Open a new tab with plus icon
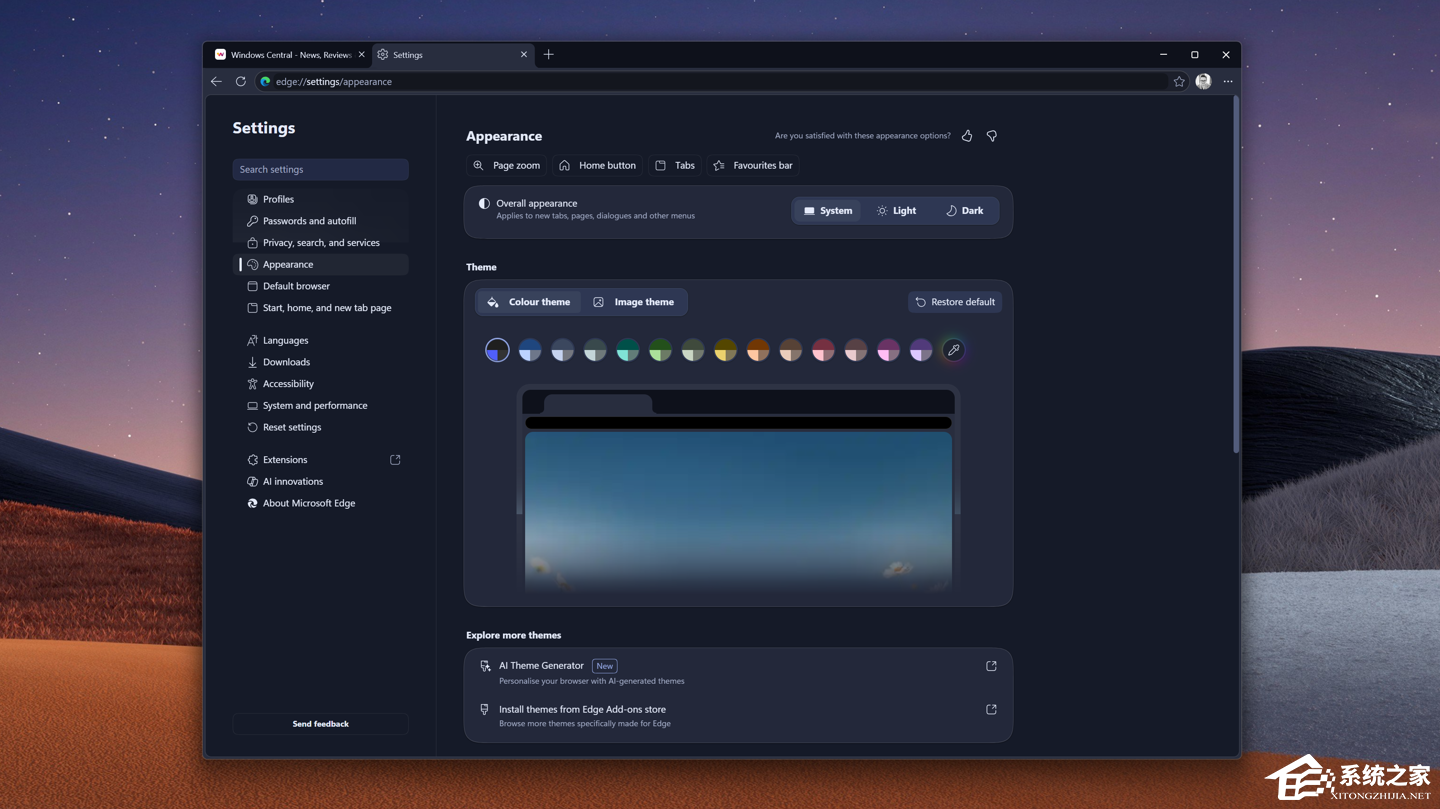1440x809 pixels. pyautogui.click(x=549, y=55)
